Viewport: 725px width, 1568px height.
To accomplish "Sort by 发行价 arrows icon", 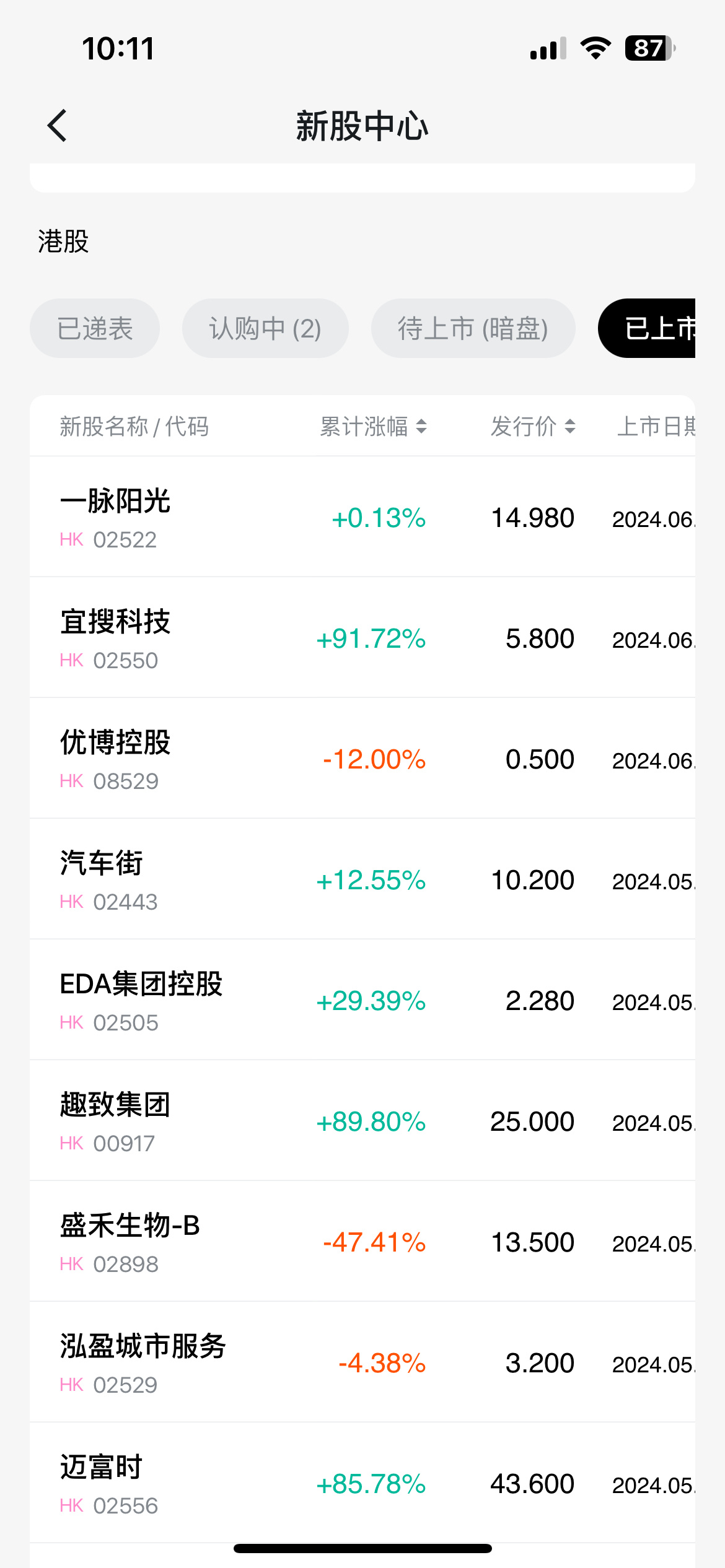I will [570, 426].
